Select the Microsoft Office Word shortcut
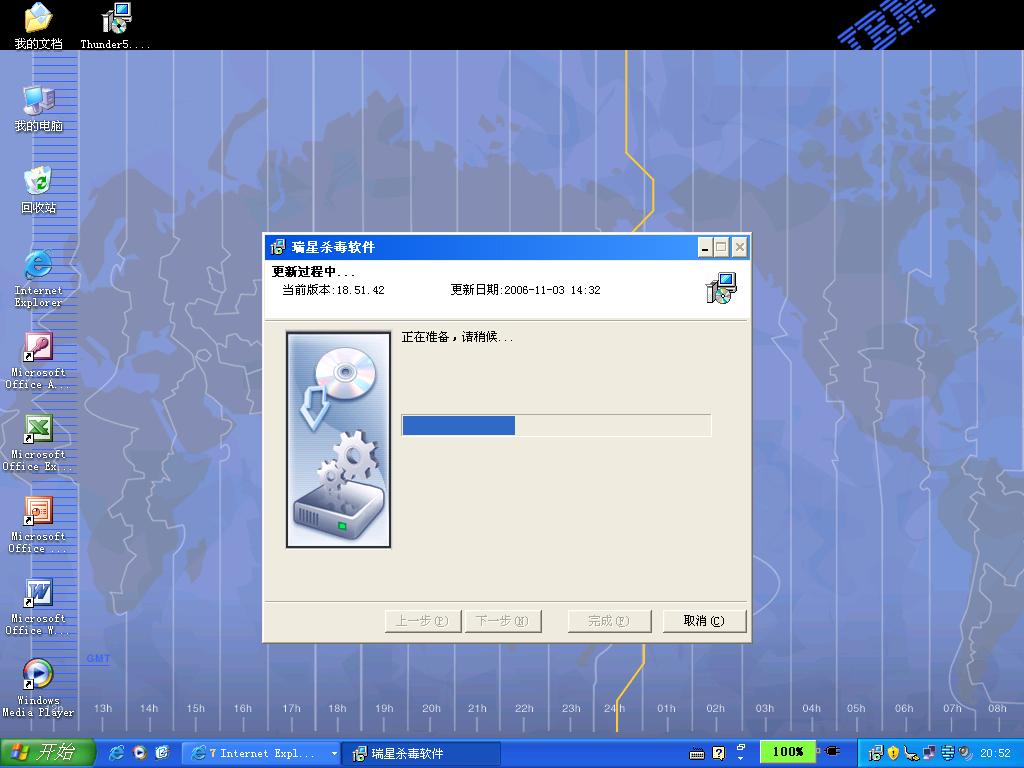Viewport: 1024px width, 768px height. pyautogui.click(x=39, y=607)
